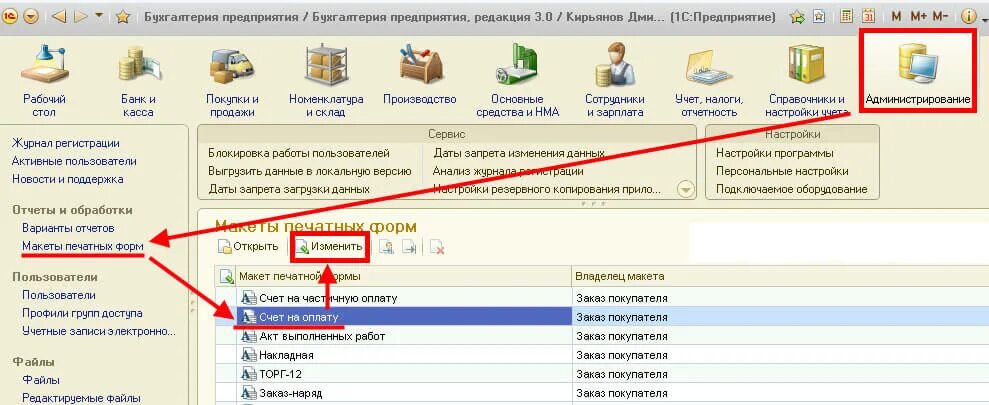This screenshot has height=405, width=989.
Task: Open Рабочий стол section
Action: pyautogui.click(x=44, y=80)
